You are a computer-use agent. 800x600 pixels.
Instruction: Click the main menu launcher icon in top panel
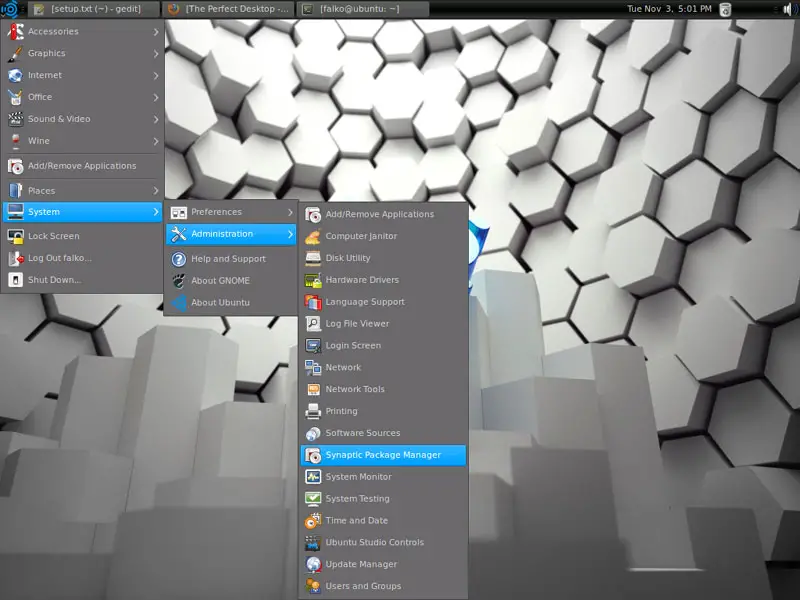pos(9,9)
